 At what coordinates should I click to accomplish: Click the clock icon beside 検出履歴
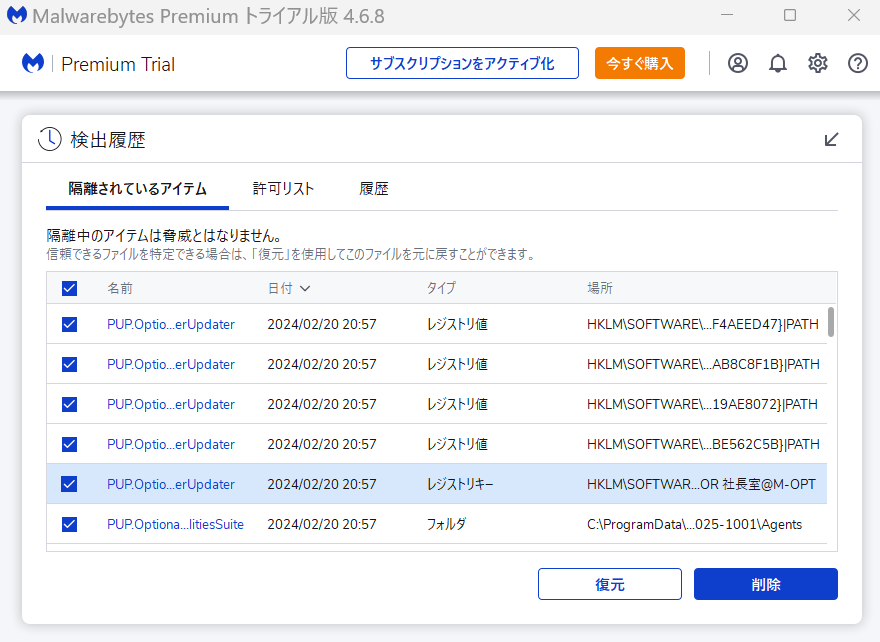tap(50, 139)
